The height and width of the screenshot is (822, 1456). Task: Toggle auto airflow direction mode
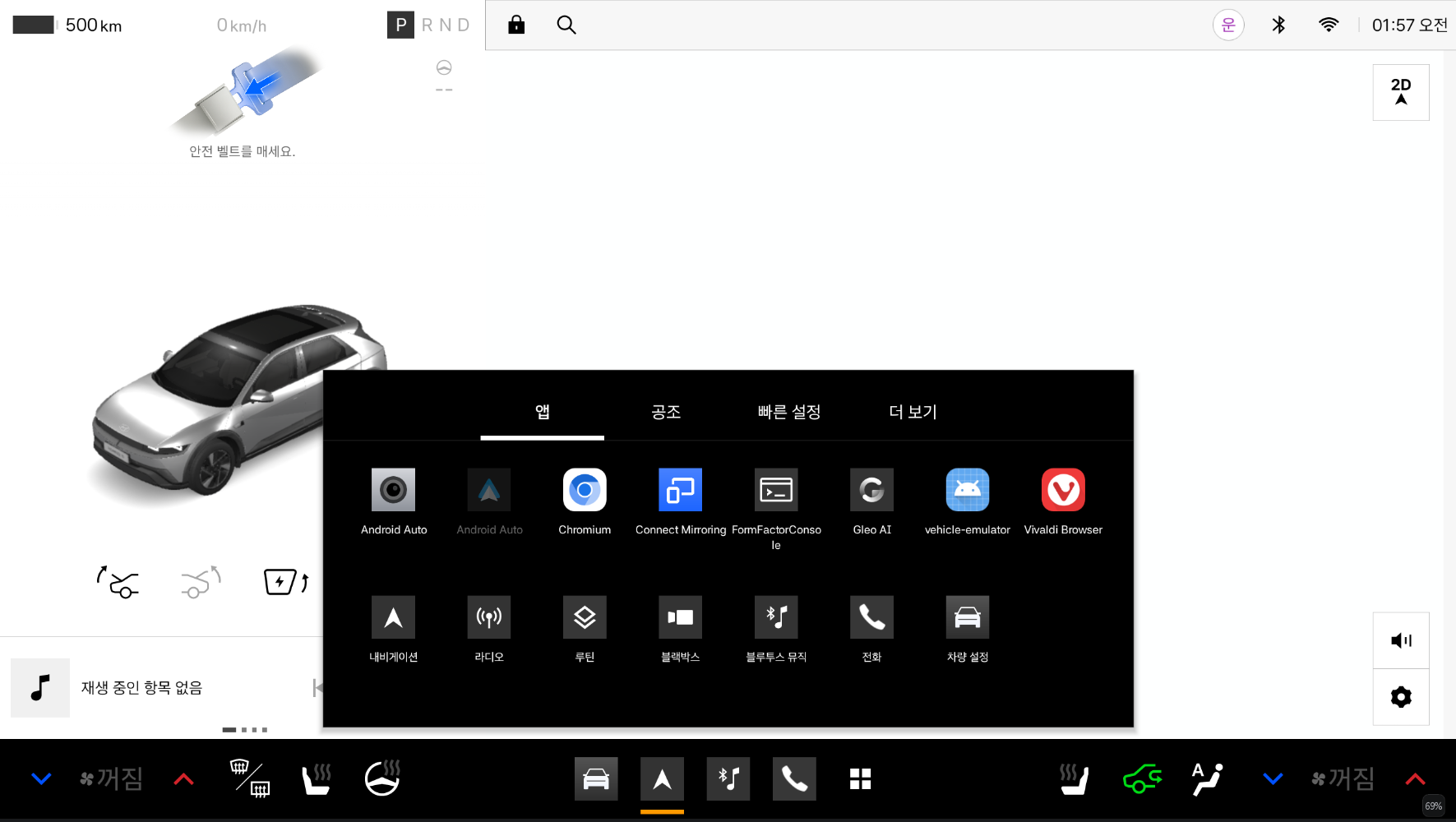1207,778
